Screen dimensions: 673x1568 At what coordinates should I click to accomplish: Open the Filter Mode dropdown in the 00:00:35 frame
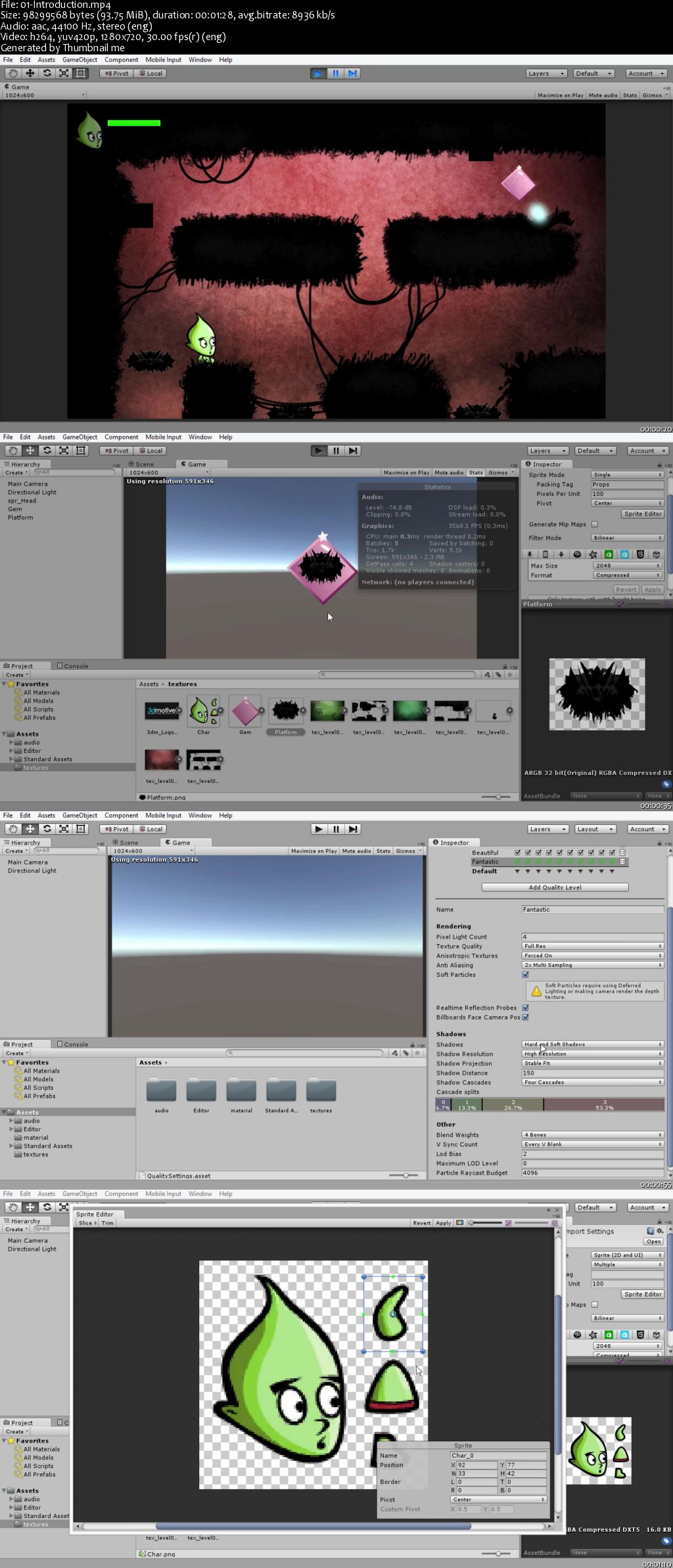[628, 538]
